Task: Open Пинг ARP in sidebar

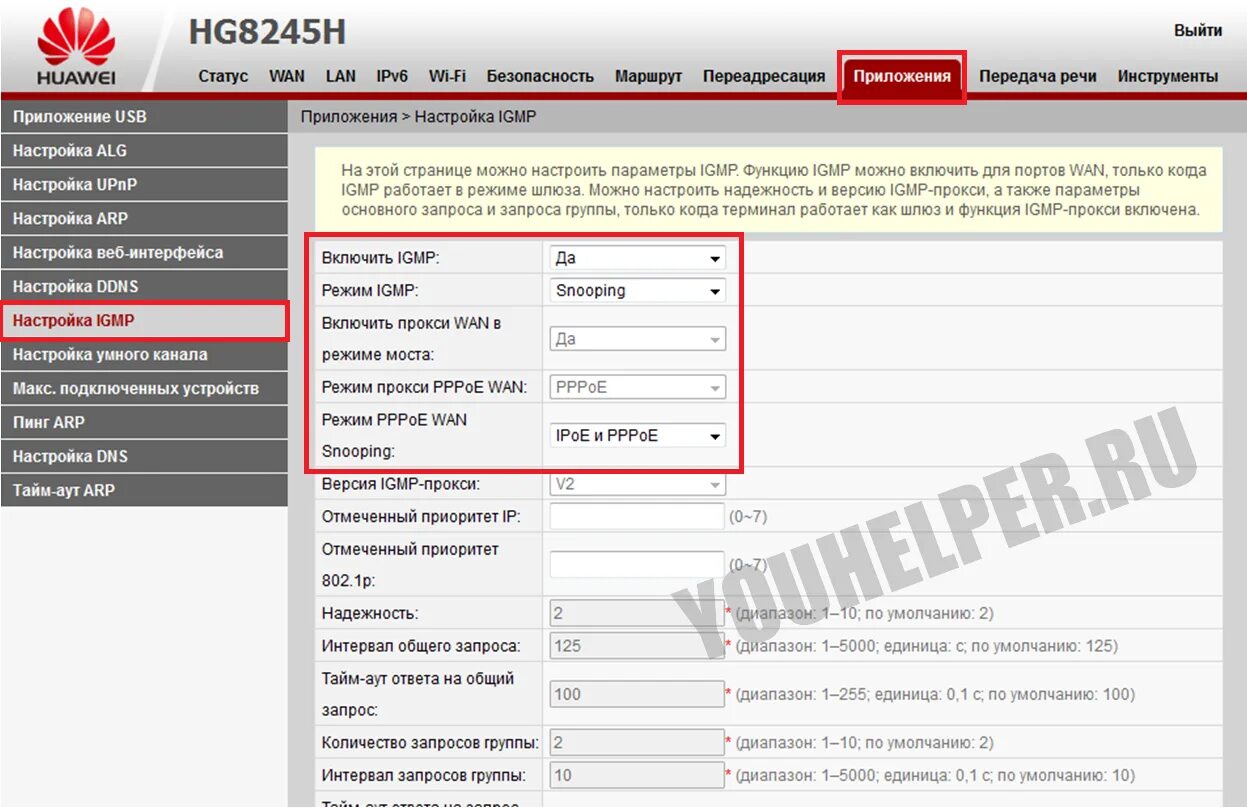Action: pos(144,423)
